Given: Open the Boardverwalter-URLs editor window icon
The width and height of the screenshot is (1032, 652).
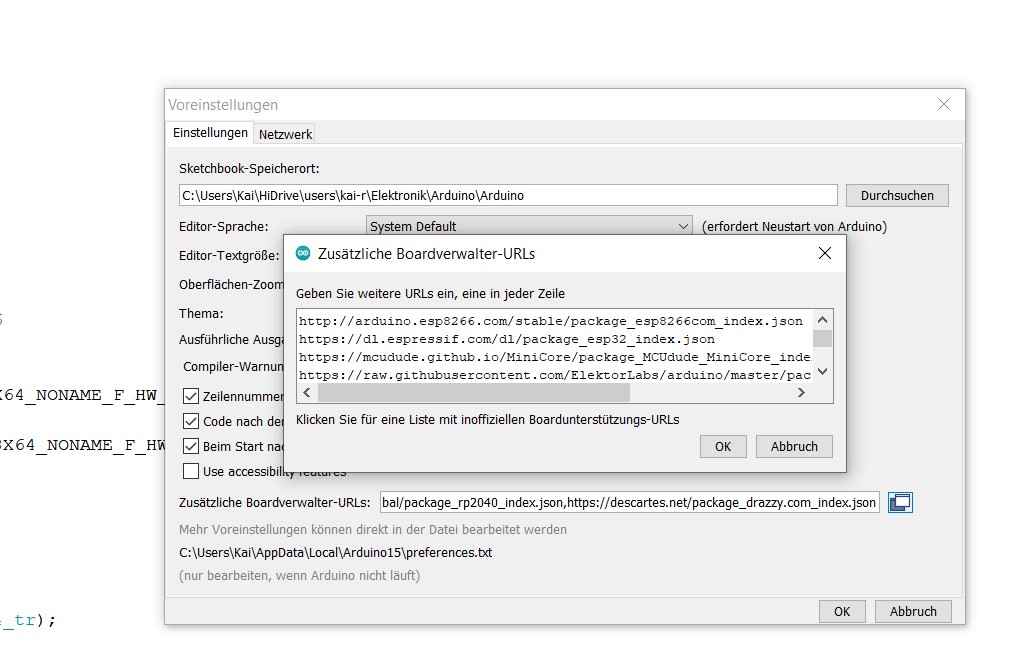Looking at the screenshot, I should (x=900, y=503).
